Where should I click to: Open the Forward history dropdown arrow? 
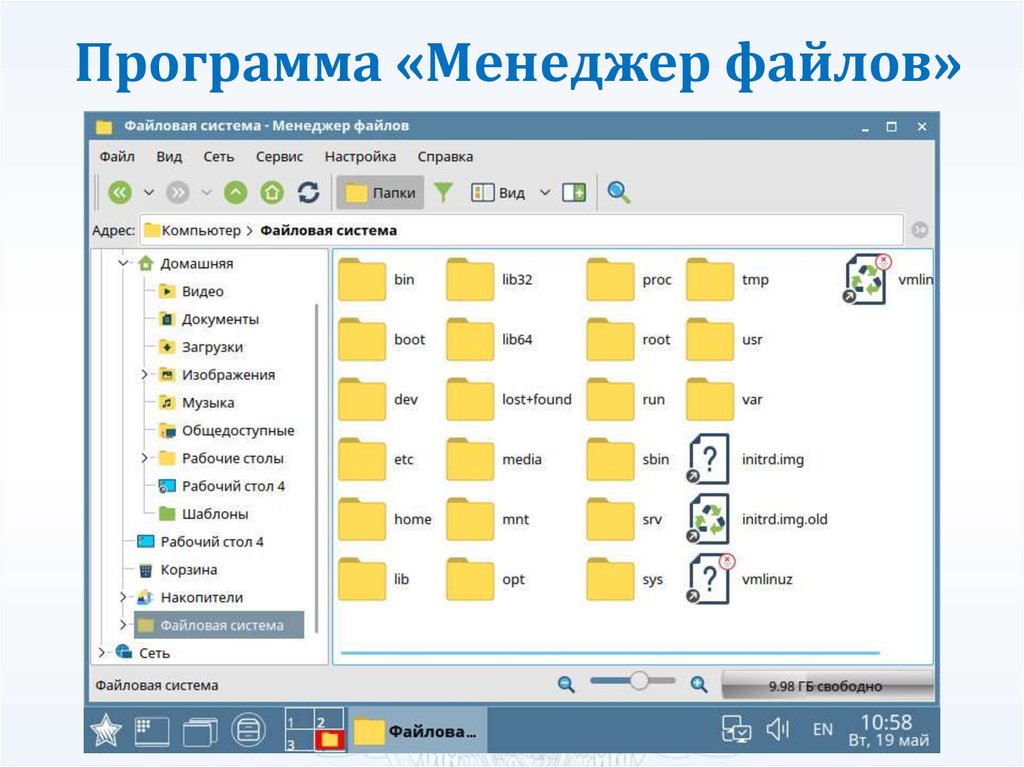click(206, 193)
